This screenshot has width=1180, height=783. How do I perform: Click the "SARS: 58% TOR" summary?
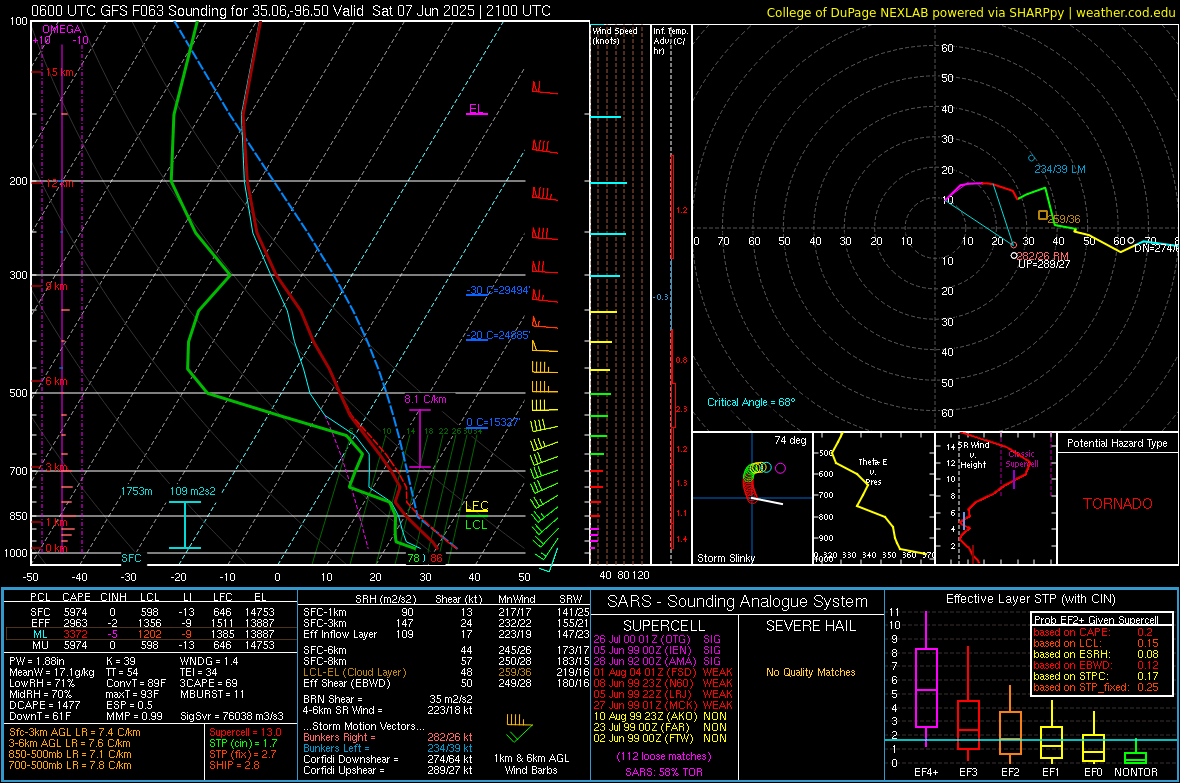click(663, 772)
